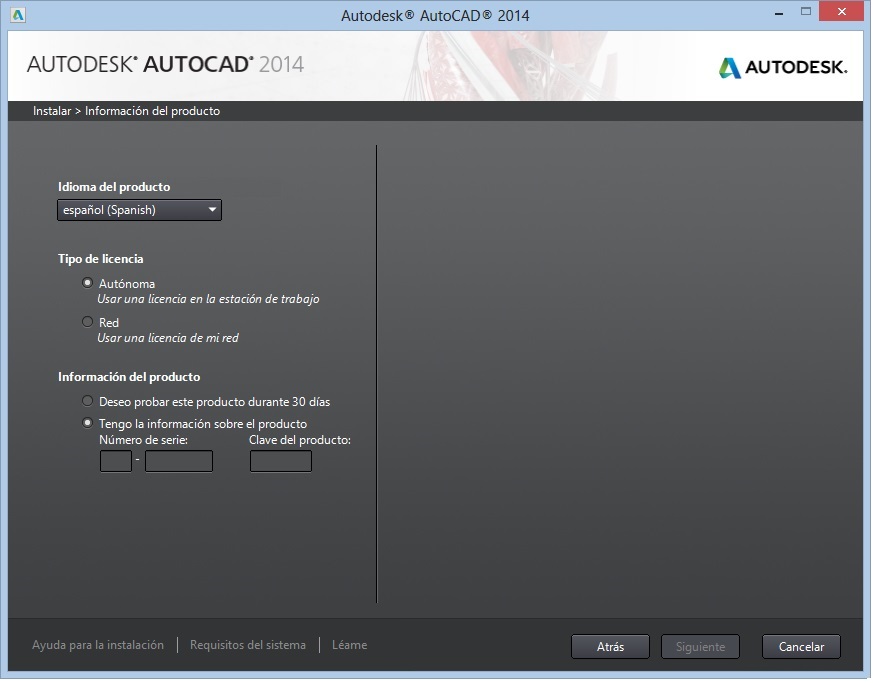The width and height of the screenshot is (873, 683).
Task: Open the Léame link
Action: (350, 645)
